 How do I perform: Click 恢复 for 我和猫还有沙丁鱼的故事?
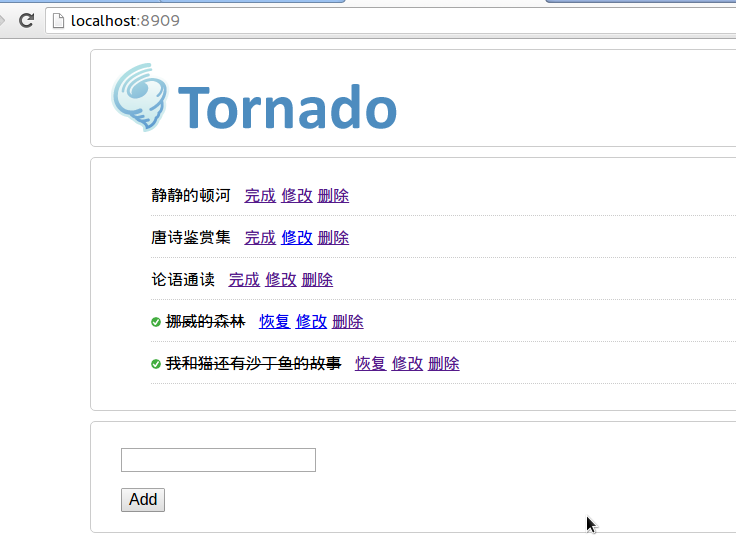coord(371,364)
